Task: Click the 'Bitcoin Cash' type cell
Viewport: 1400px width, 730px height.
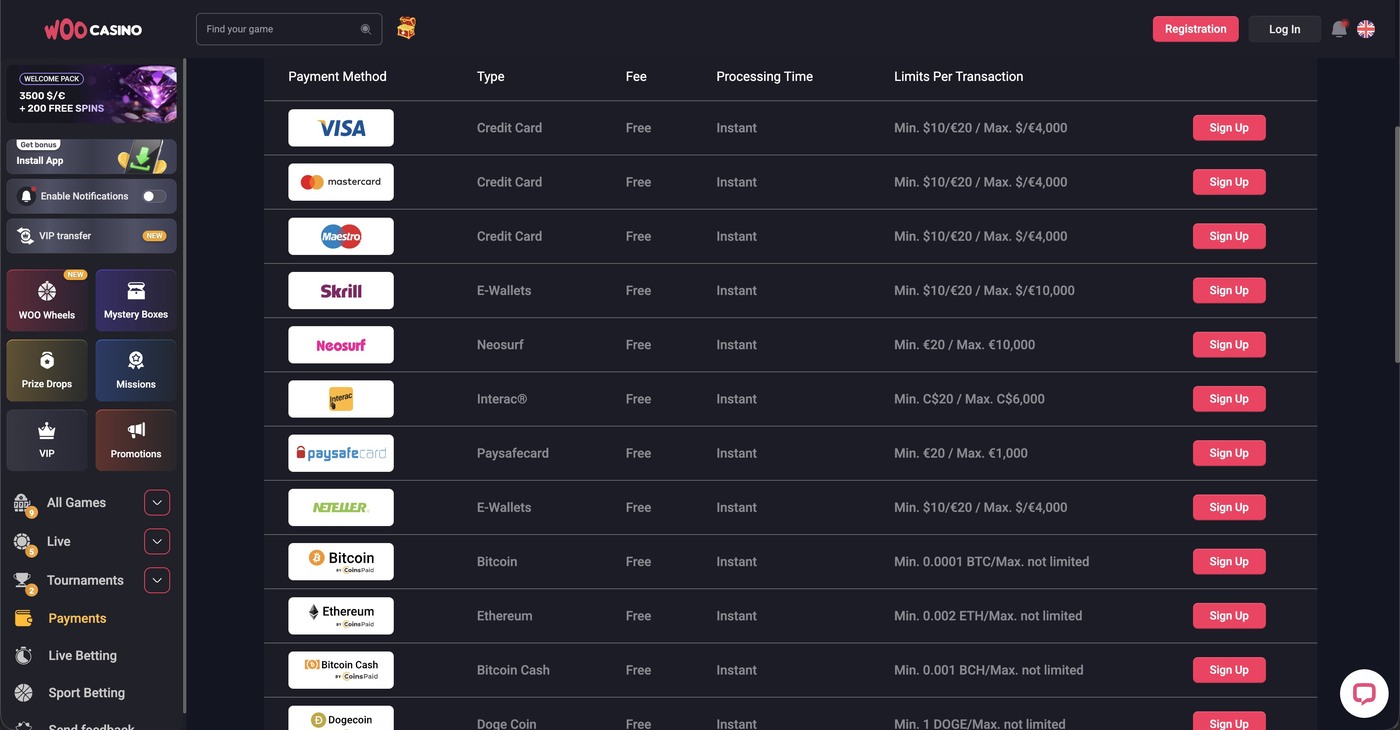Action: click(x=513, y=670)
